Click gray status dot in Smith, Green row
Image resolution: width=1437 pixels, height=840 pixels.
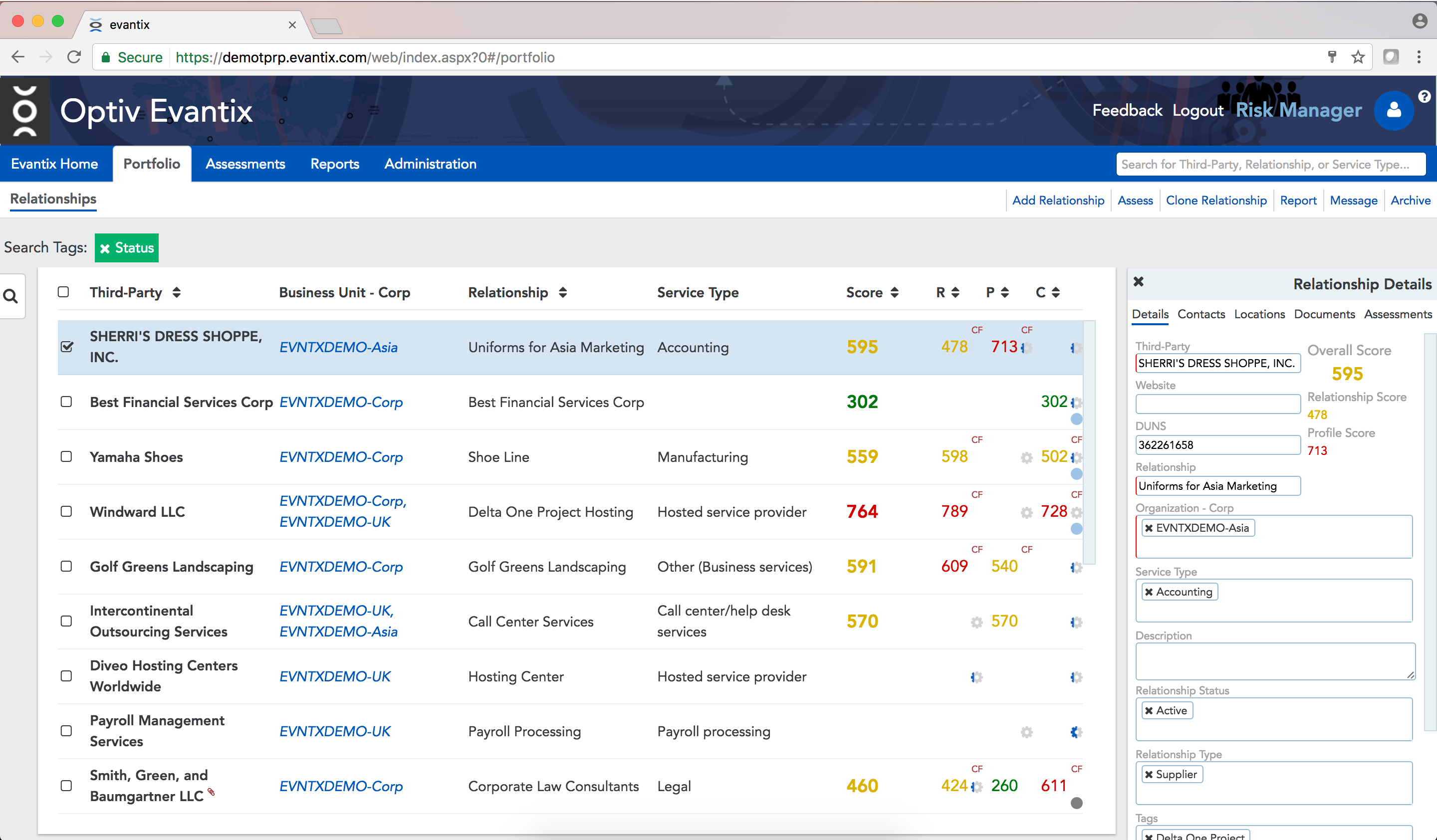tap(1076, 803)
